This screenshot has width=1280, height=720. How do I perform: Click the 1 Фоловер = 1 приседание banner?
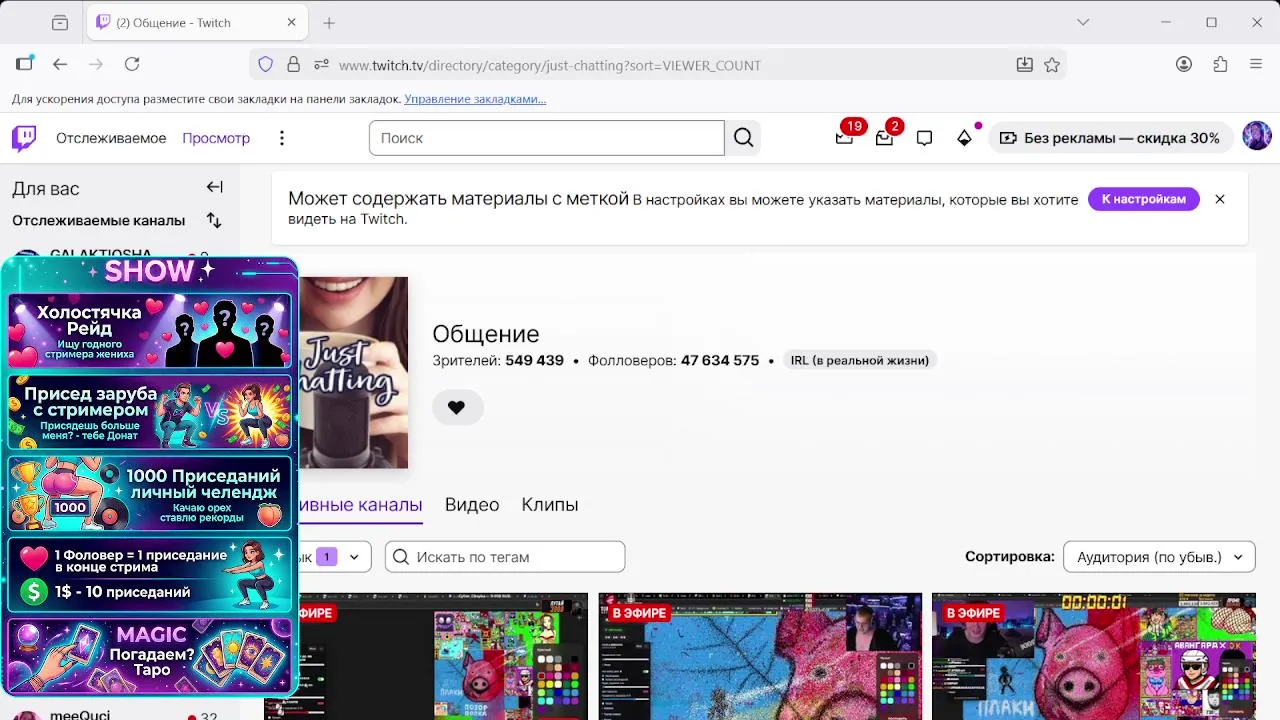(x=150, y=574)
